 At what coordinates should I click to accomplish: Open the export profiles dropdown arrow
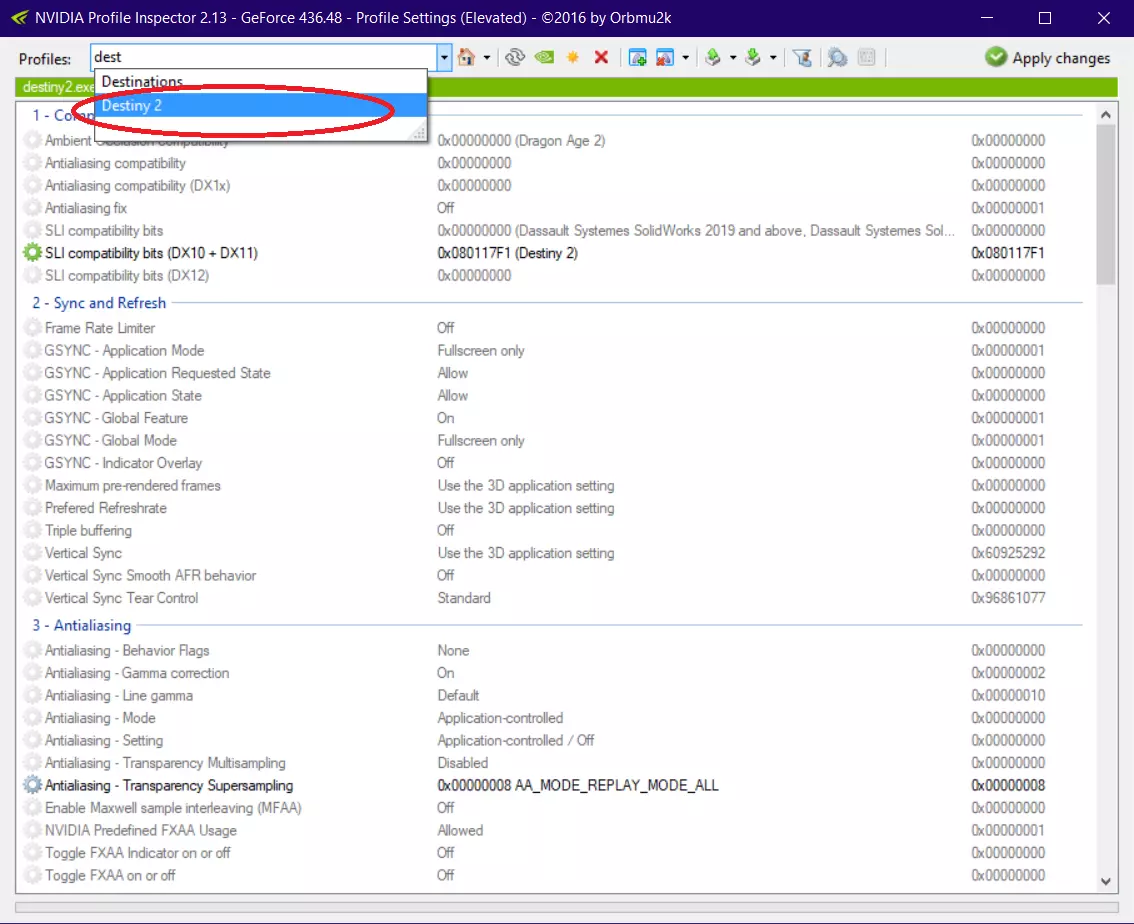click(733, 57)
